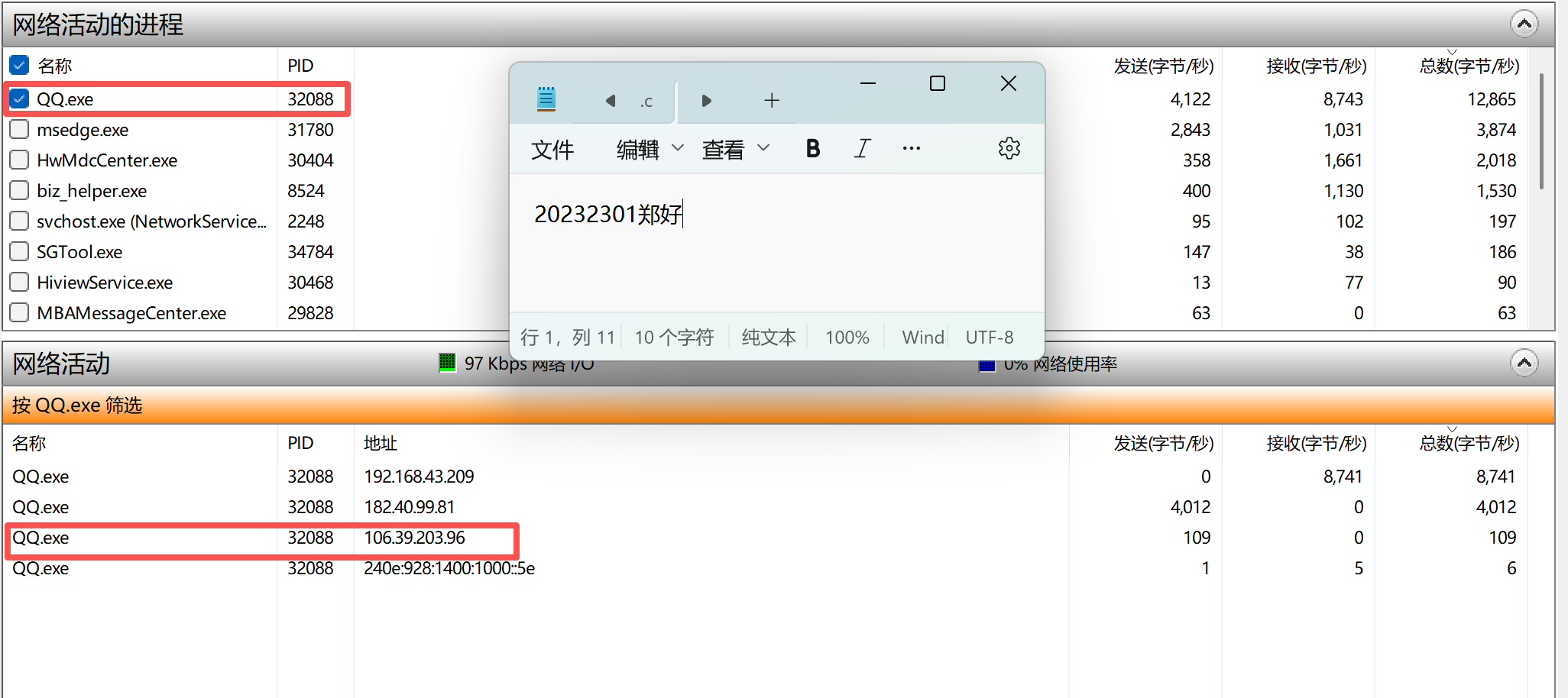1568x698 pixels.
Task: Click the green network I/O indicator square
Action: [447, 363]
